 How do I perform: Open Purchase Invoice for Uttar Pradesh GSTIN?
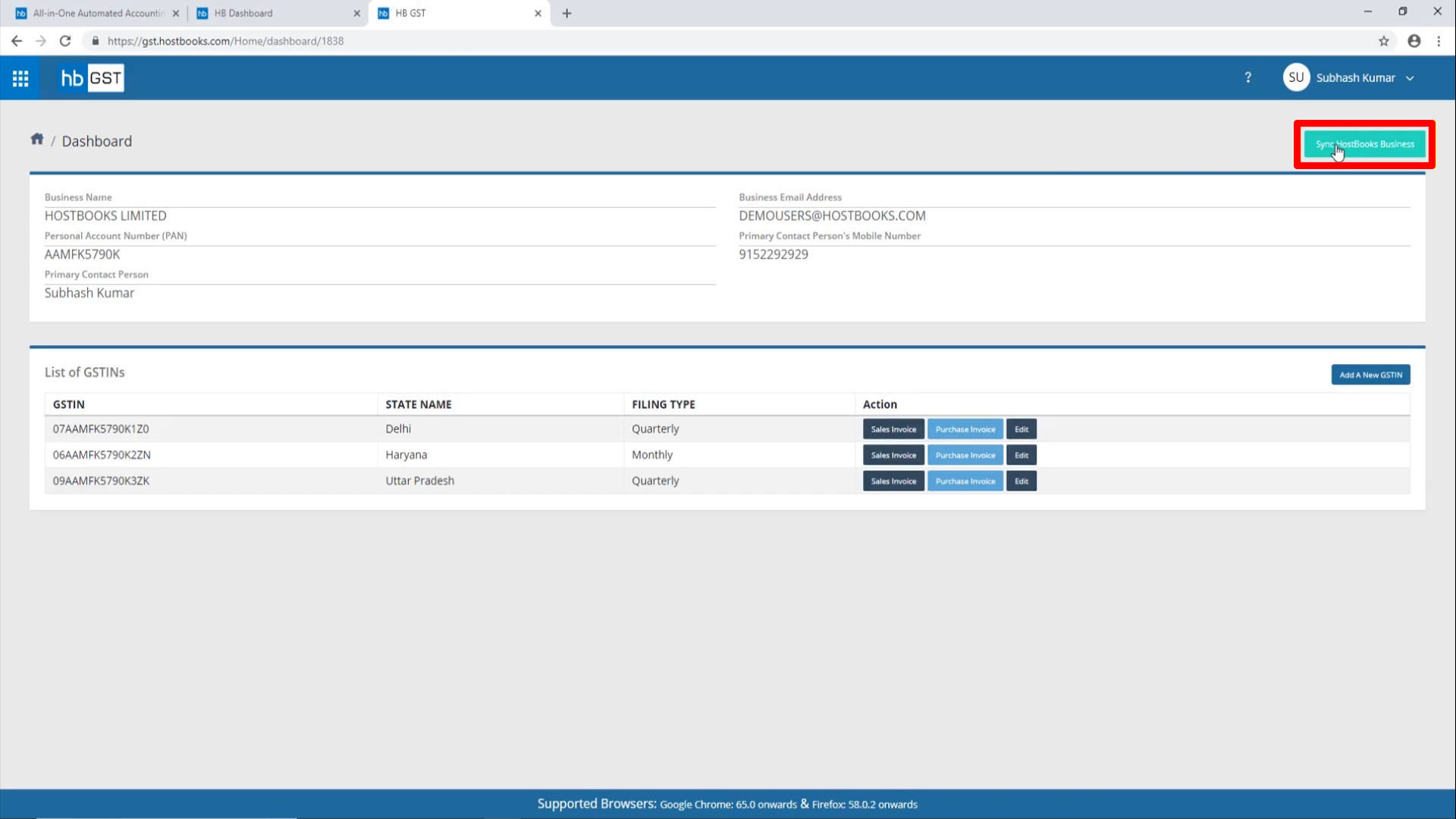(x=965, y=481)
